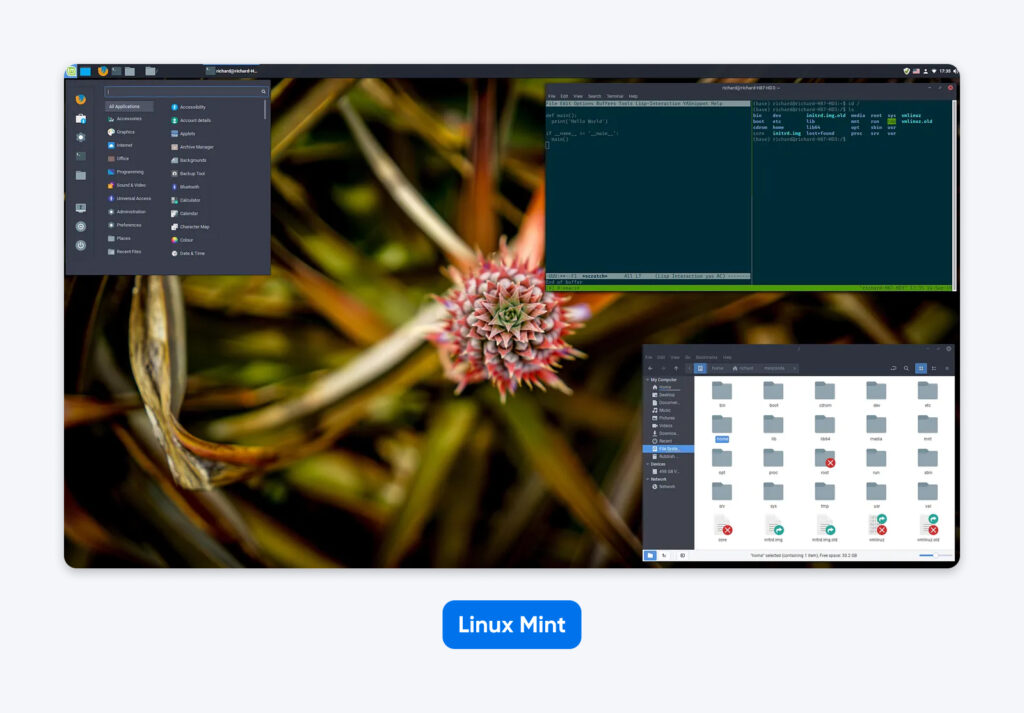Click the search magnifier icon in Nemo's toolbar
This screenshot has width=1024, height=713.
[x=906, y=368]
